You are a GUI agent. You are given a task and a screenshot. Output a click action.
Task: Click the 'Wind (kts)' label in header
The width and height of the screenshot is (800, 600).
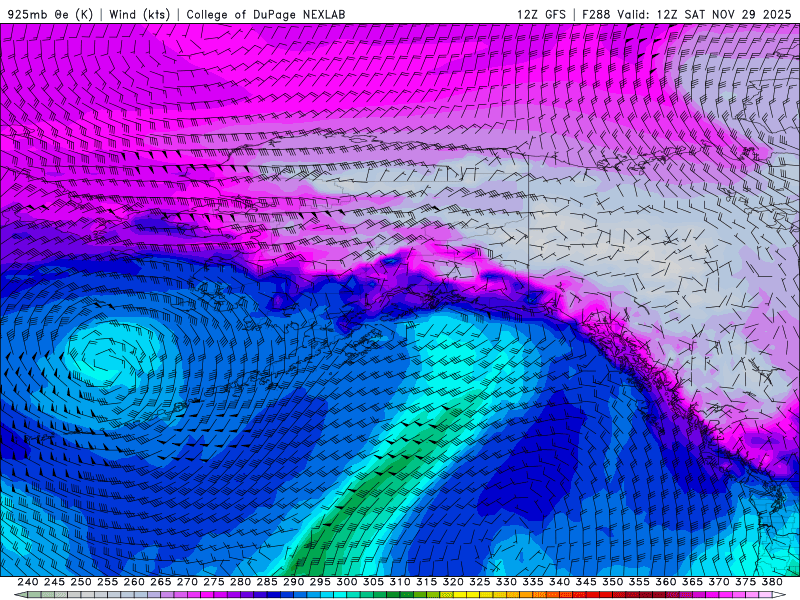139,14
